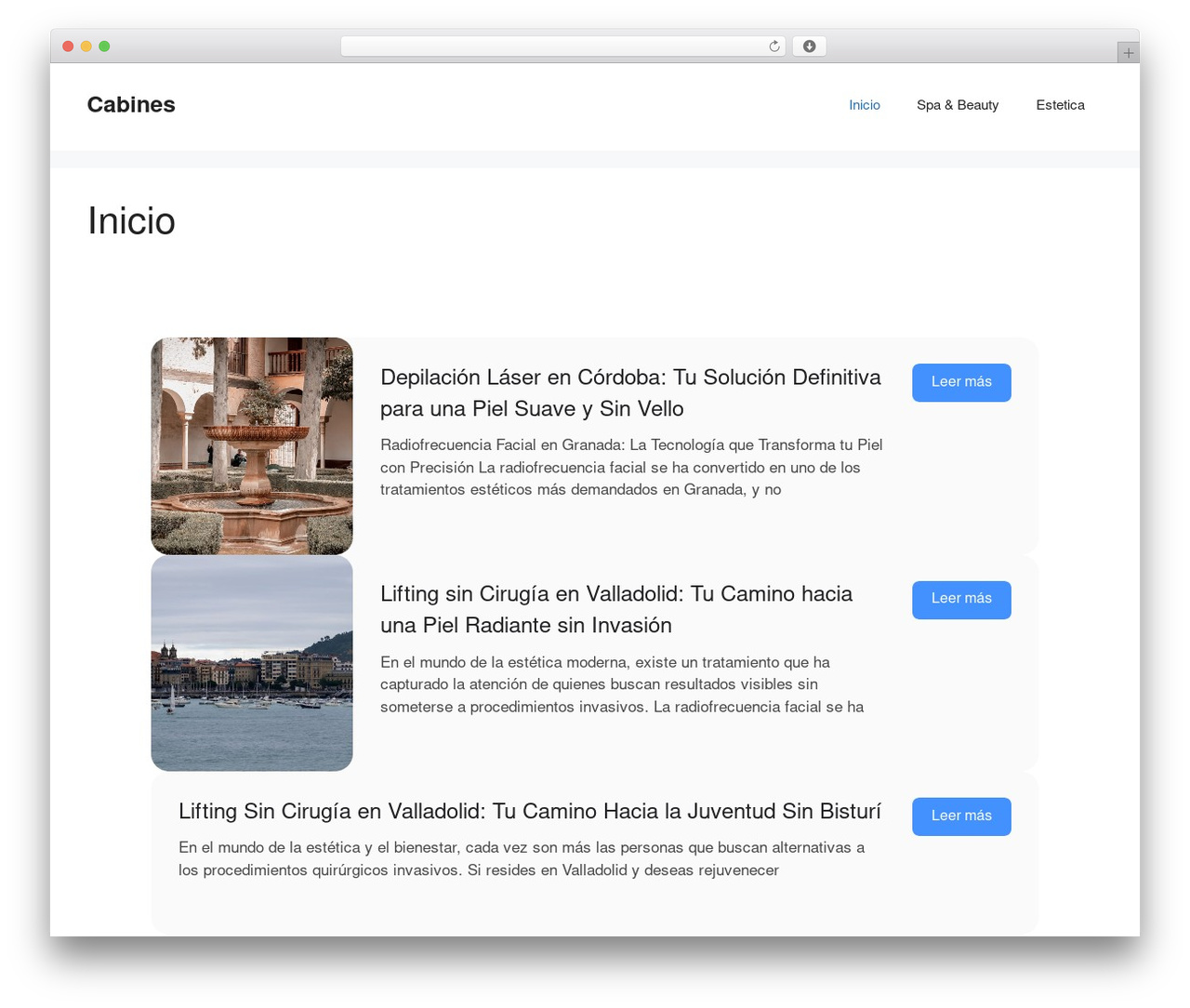The width and height of the screenshot is (1190, 1008).
Task: Click the browser reload icon
Action: [773, 46]
